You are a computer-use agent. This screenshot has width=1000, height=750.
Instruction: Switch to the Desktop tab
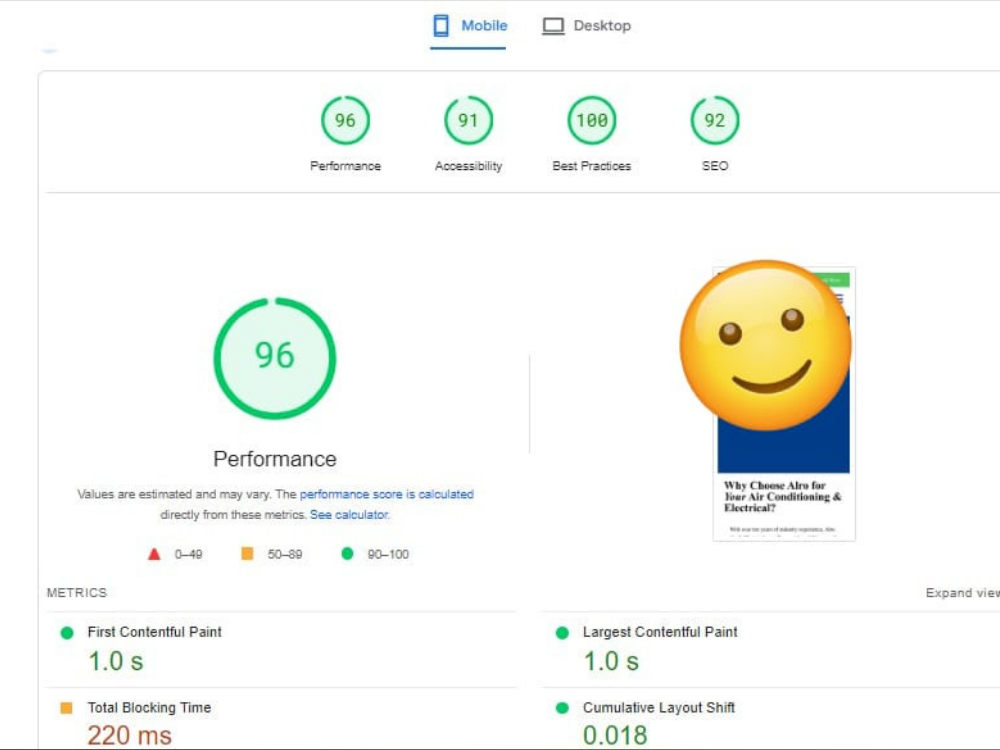[586, 26]
